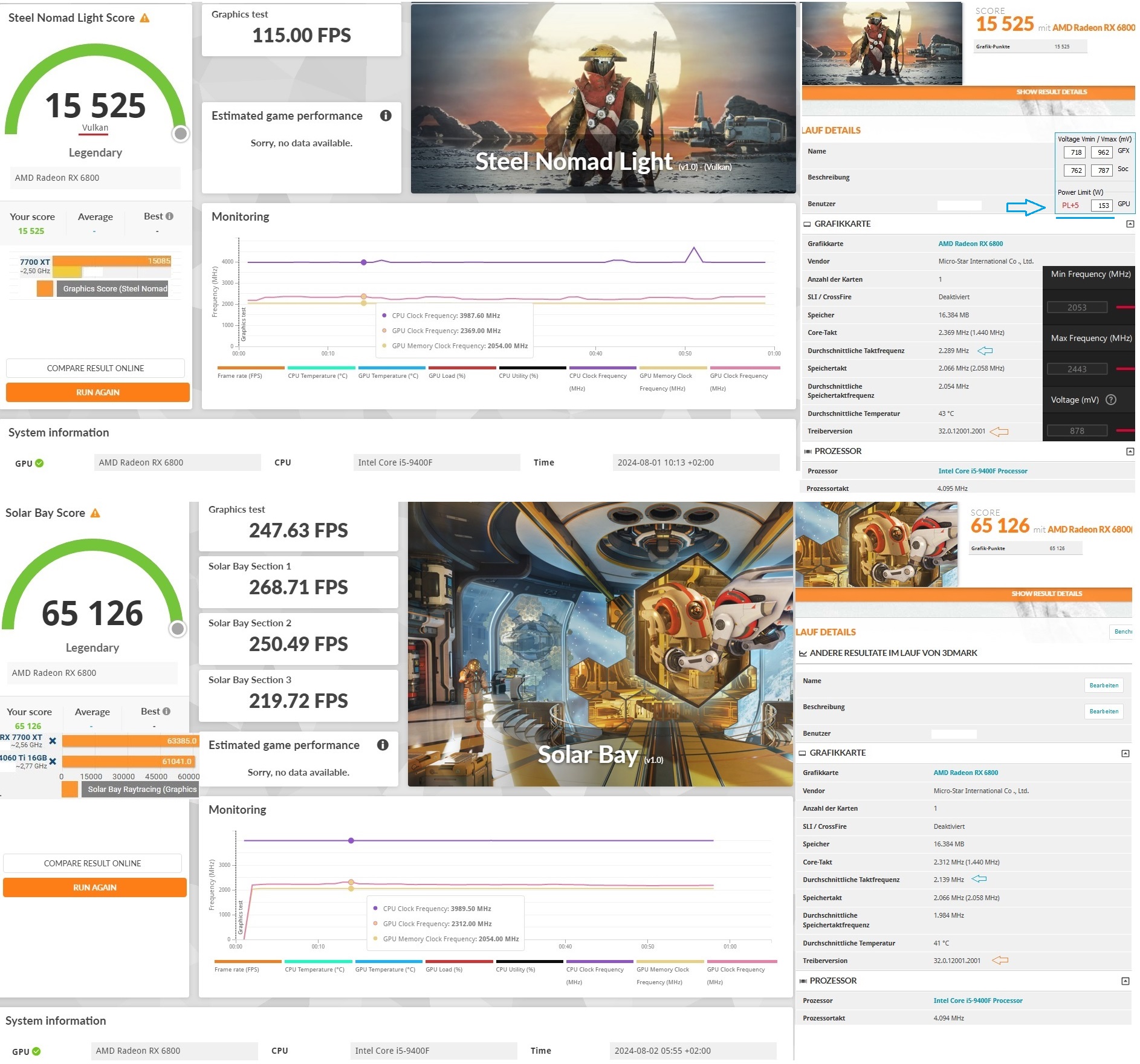Toggle GPU Clock Frequency series in Solar Bay monitoring
1140x1064 pixels.
pos(741,972)
